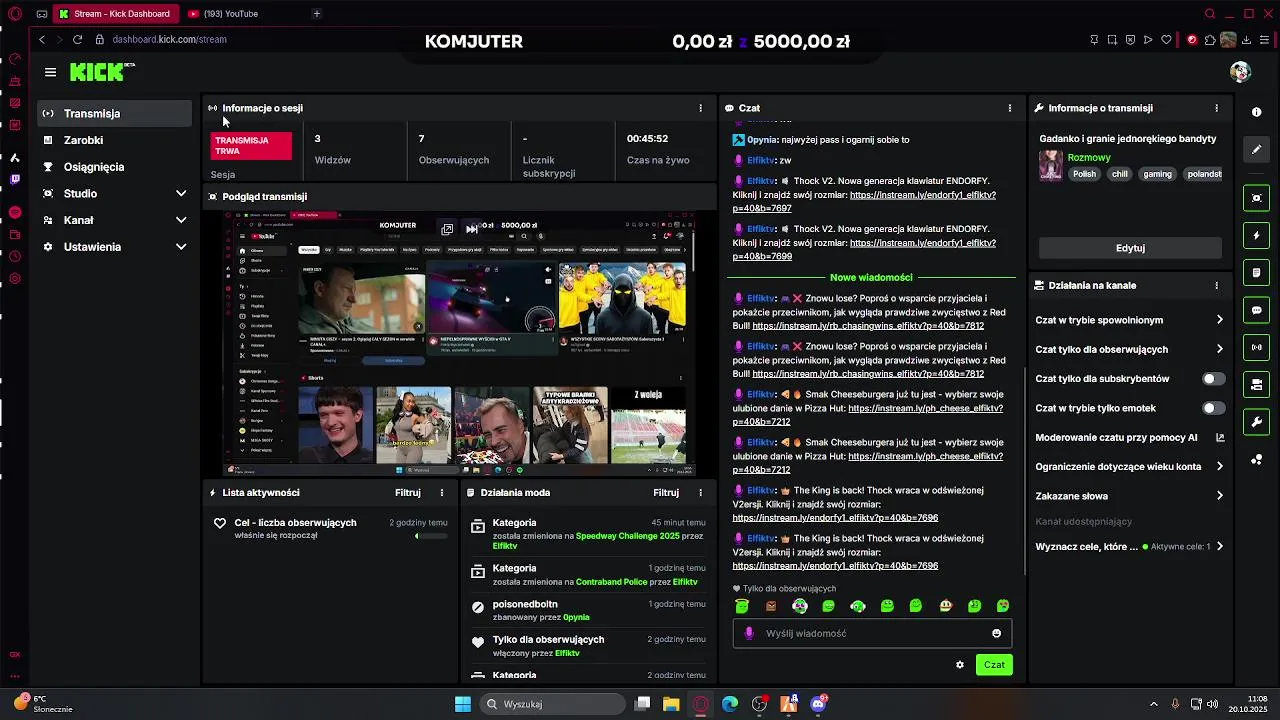Click the pencil edit icon in right toolbar

pyautogui.click(x=1257, y=150)
